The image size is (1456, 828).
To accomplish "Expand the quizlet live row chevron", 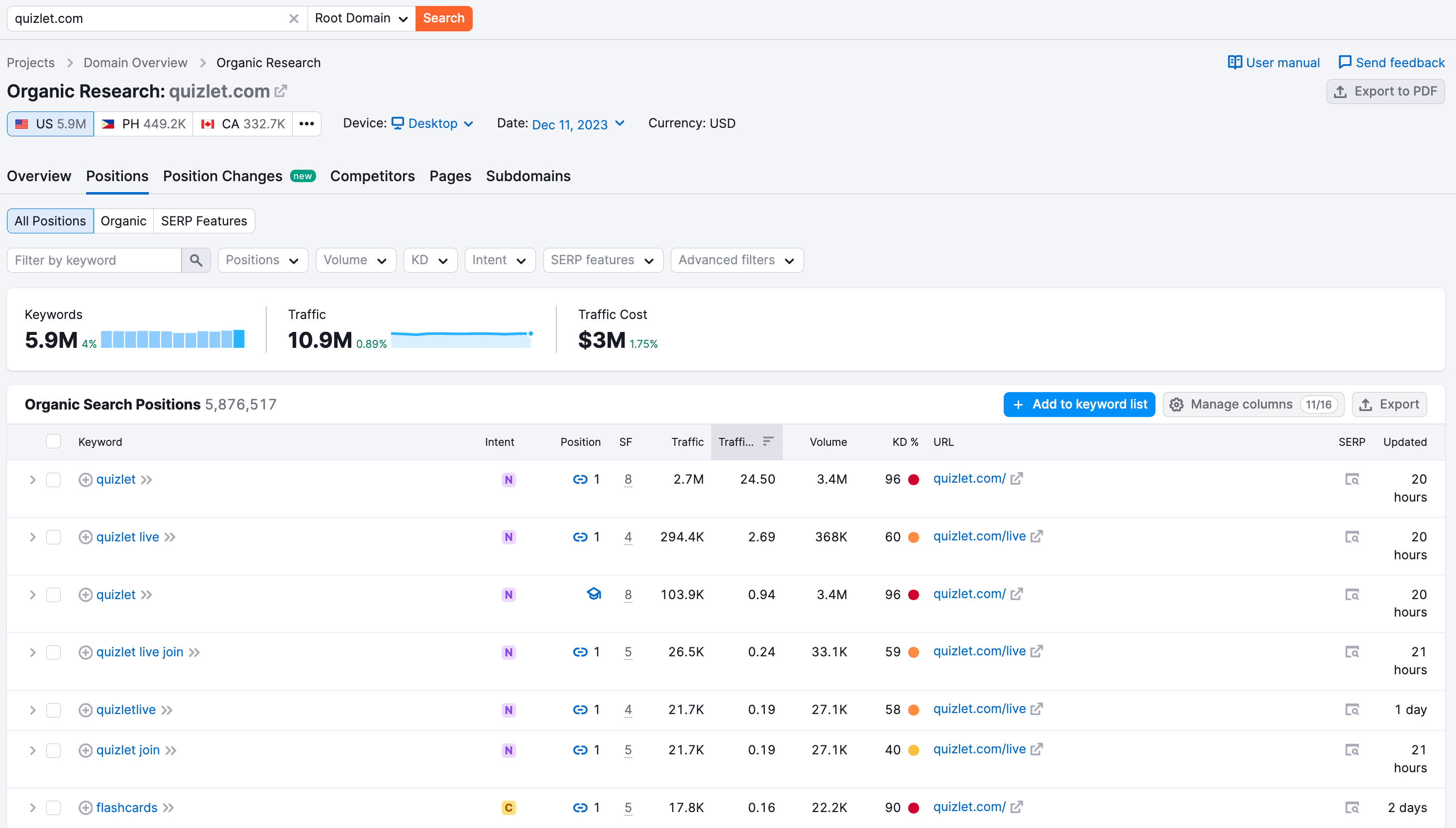I will click(x=33, y=537).
